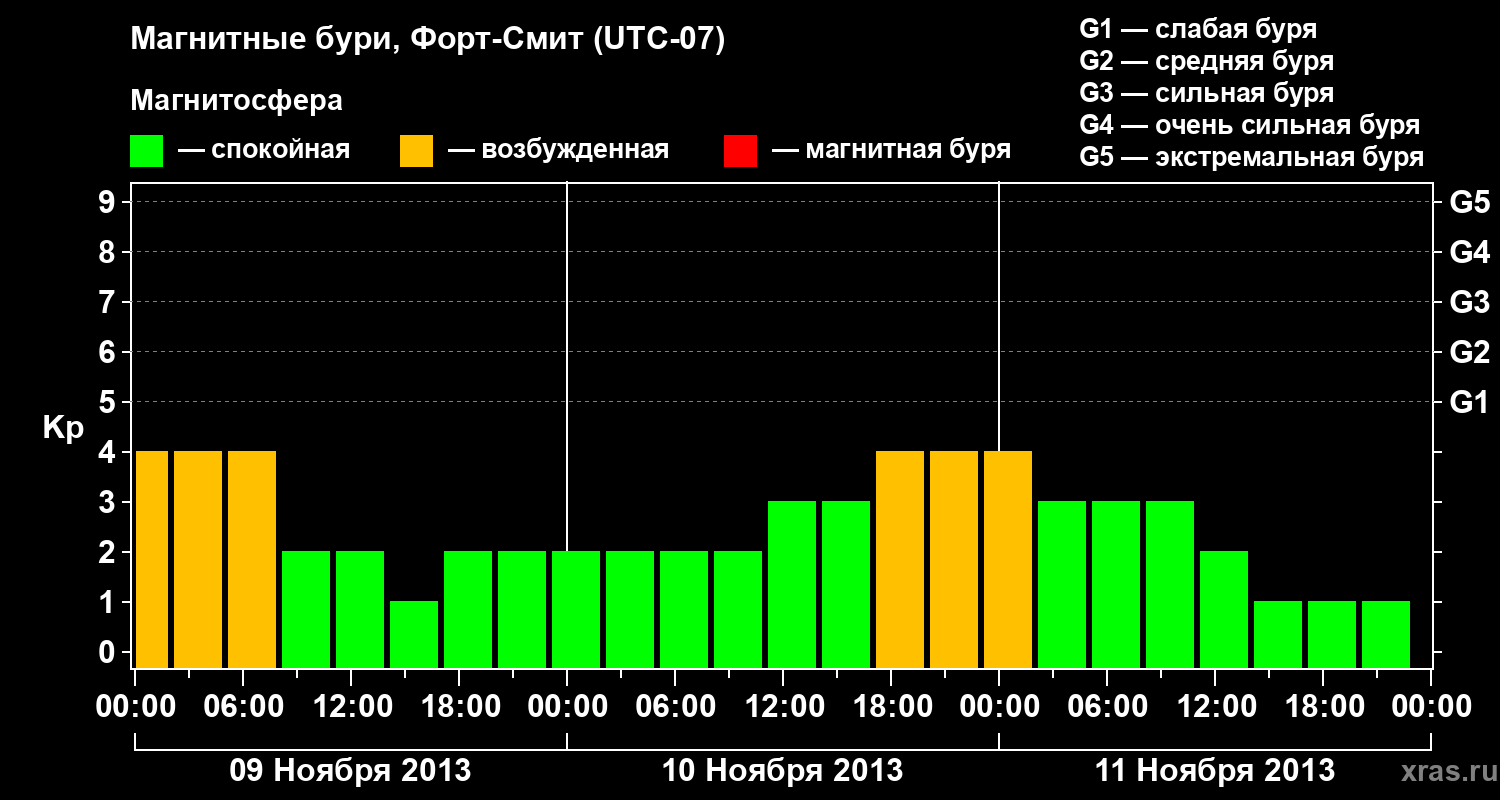Click the orange 06:00–09:00 bar on 09 Ноября
Image resolution: width=1500 pixels, height=800 pixels.
(x=252, y=559)
